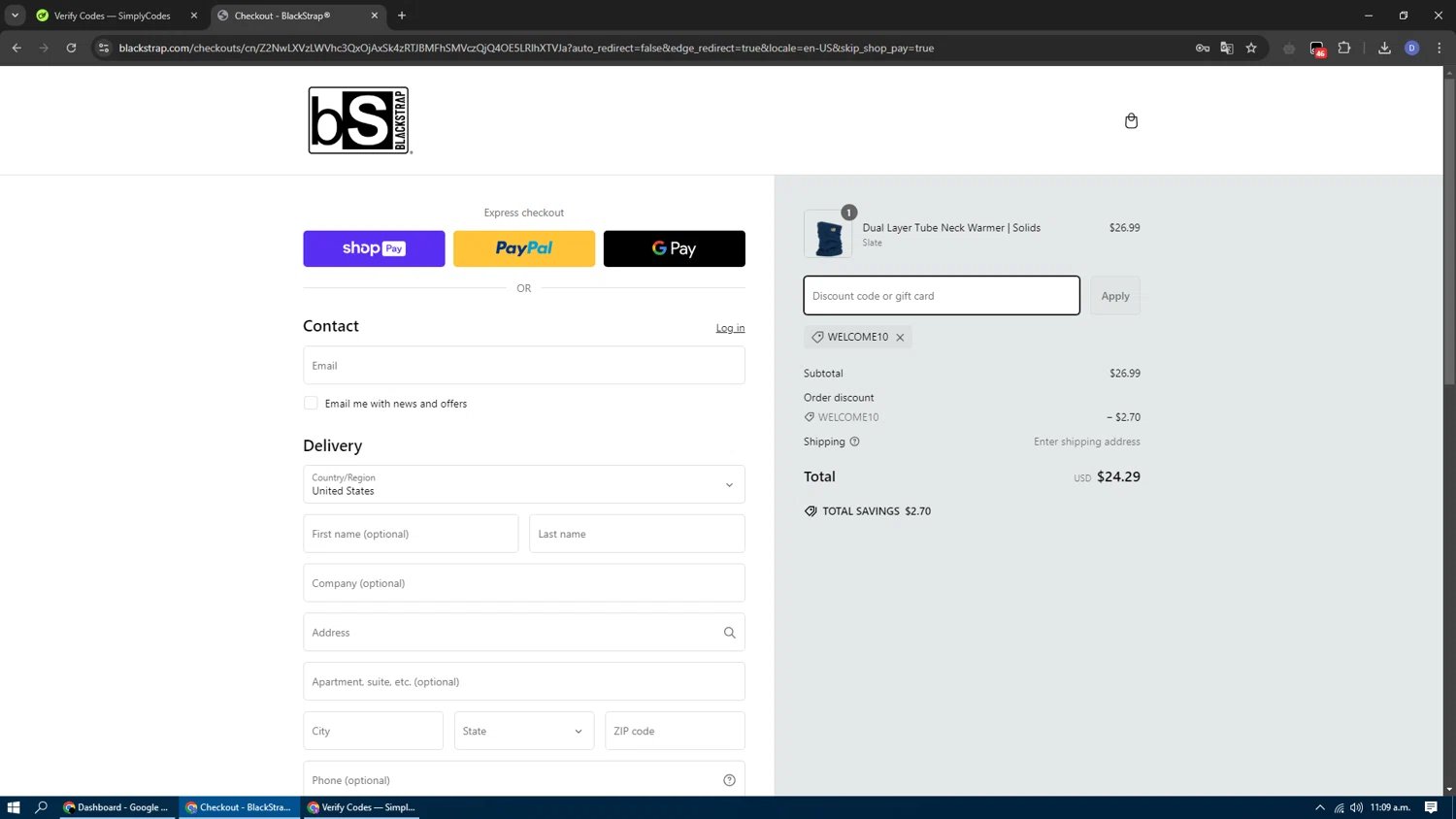Bookmark this page with the star icon
This screenshot has width=1456, height=819.
1251,48
